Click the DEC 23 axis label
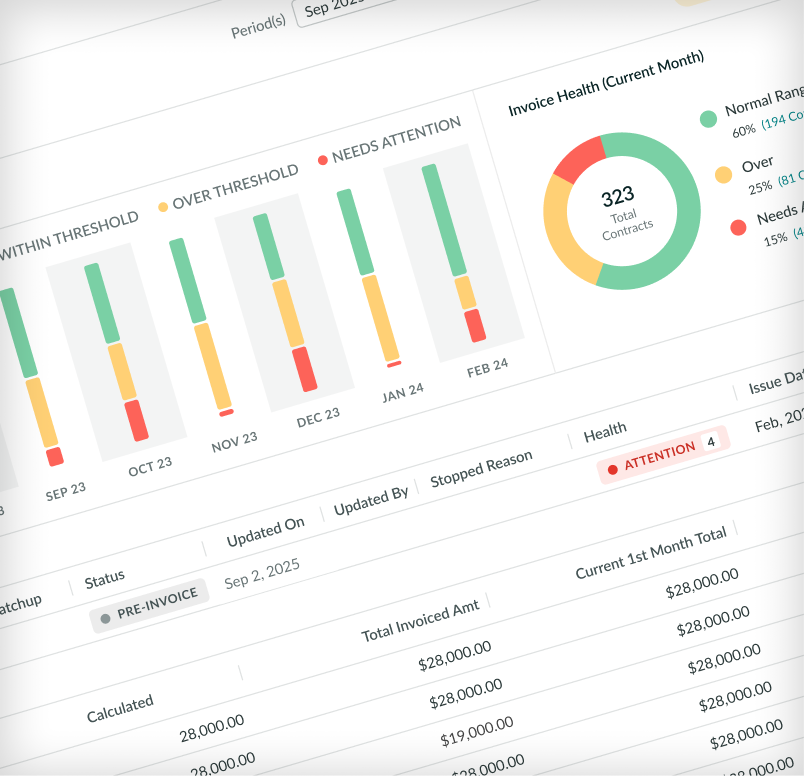804x776 pixels. [x=318, y=417]
